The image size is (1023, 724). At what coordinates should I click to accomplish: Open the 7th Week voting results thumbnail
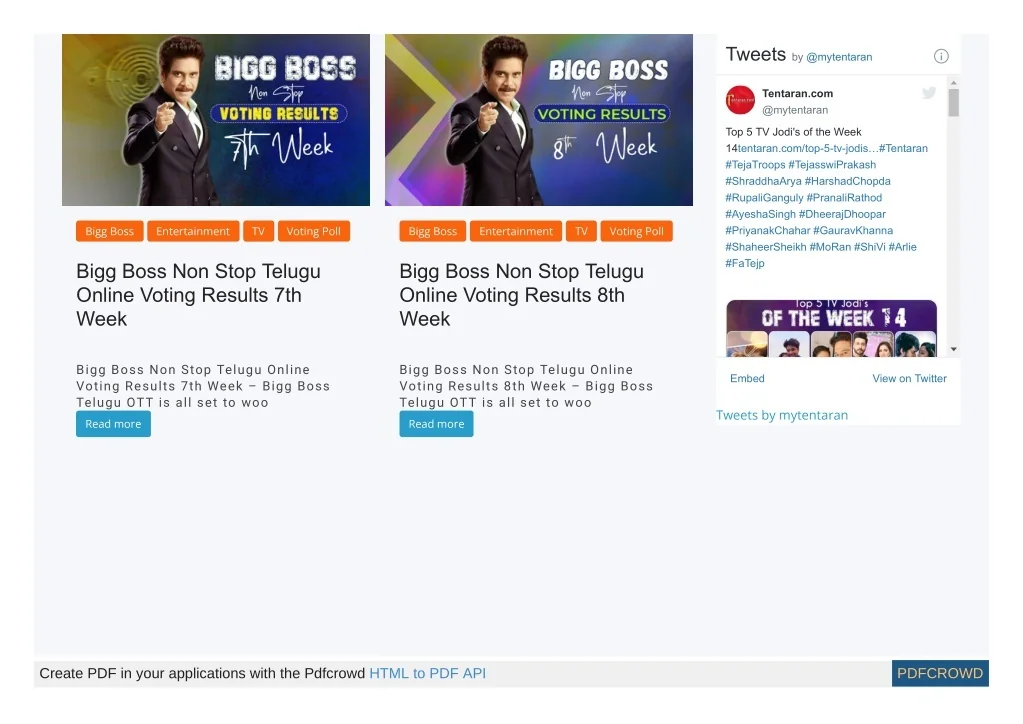[x=216, y=120]
